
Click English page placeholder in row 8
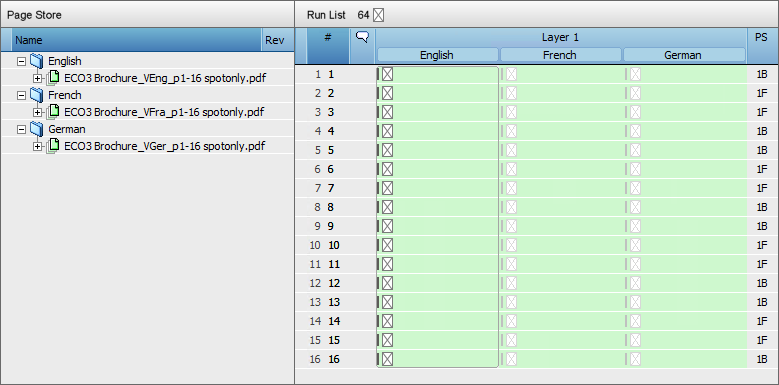[x=388, y=207]
